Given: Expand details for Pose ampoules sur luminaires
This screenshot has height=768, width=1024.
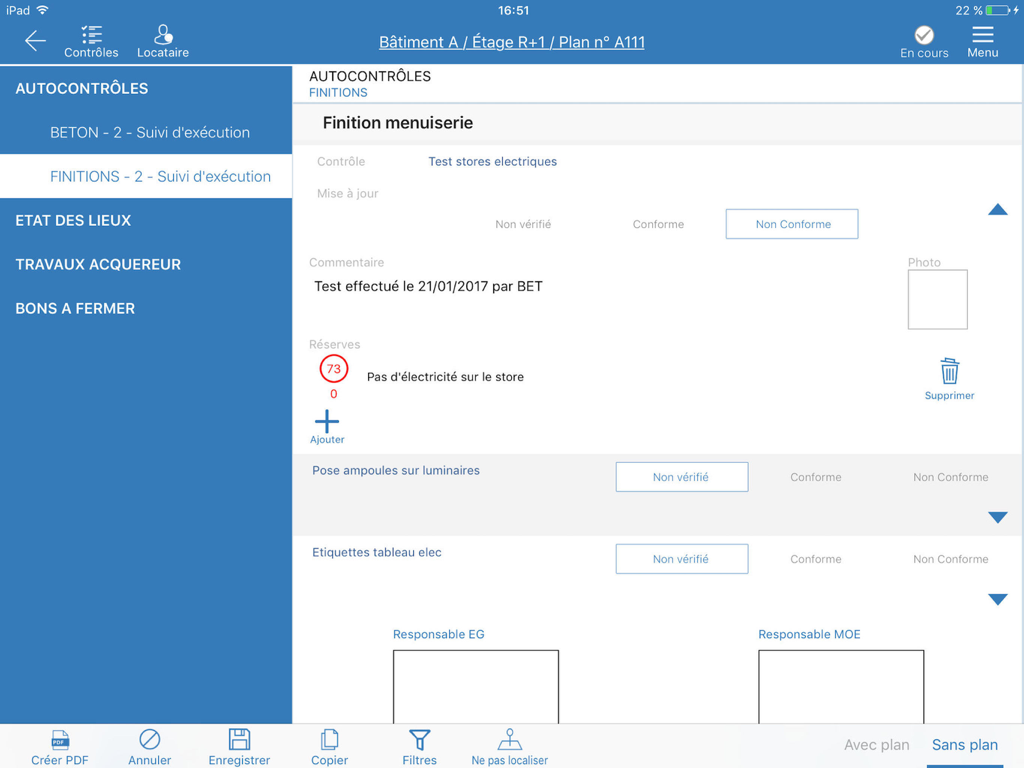Looking at the screenshot, I should point(997,517).
